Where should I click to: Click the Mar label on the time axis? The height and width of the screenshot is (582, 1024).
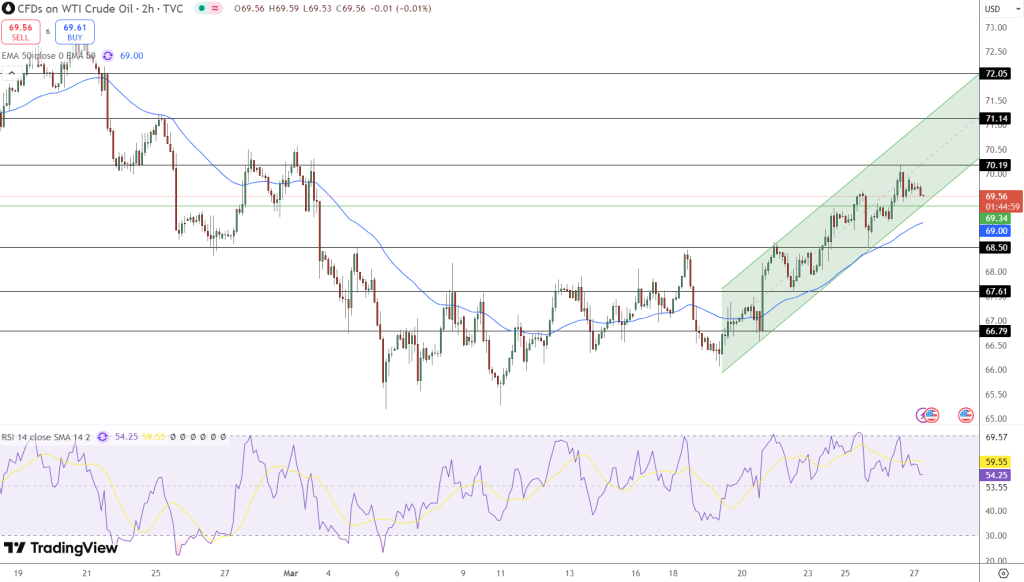pos(291,573)
